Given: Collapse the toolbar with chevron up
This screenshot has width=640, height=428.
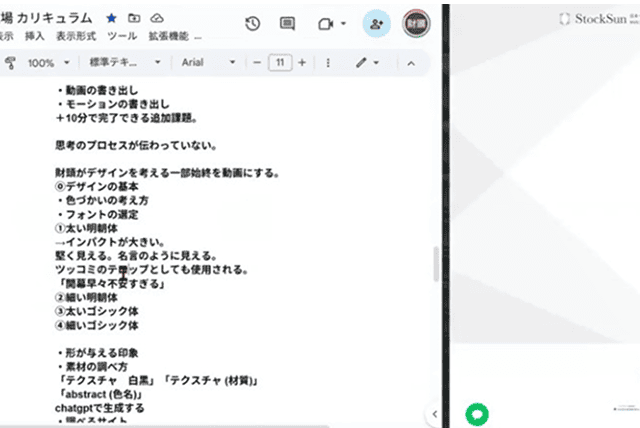Looking at the screenshot, I should point(410,63).
